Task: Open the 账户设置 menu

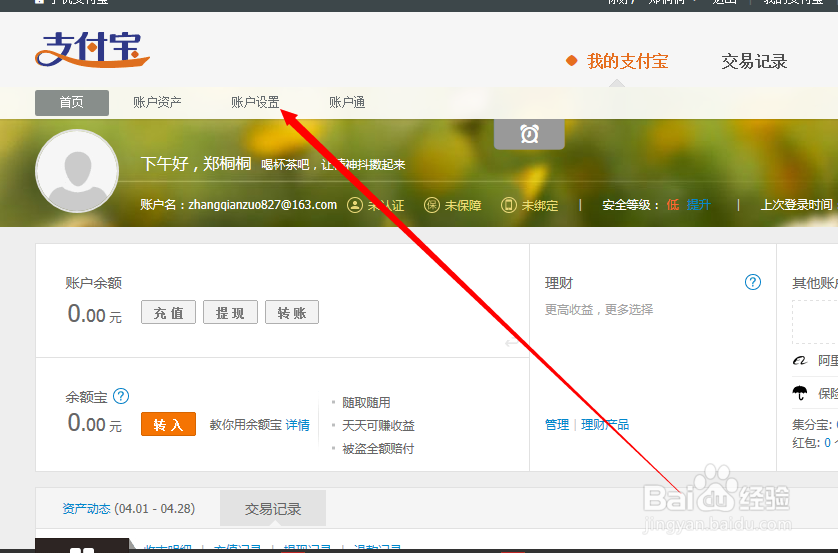Action: tap(255, 103)
